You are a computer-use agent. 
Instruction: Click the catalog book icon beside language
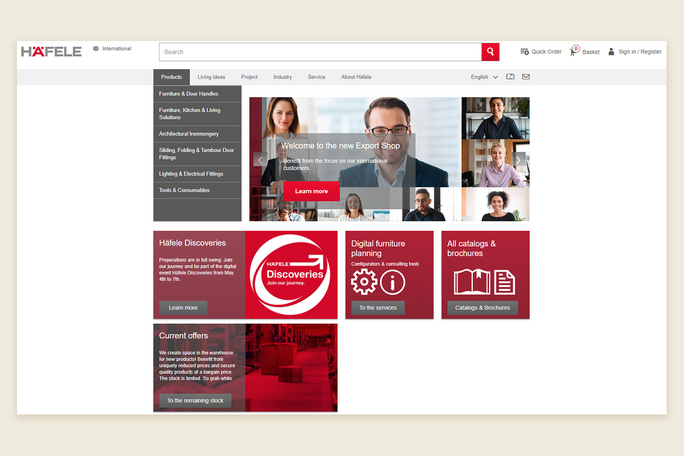click(510, 77)
